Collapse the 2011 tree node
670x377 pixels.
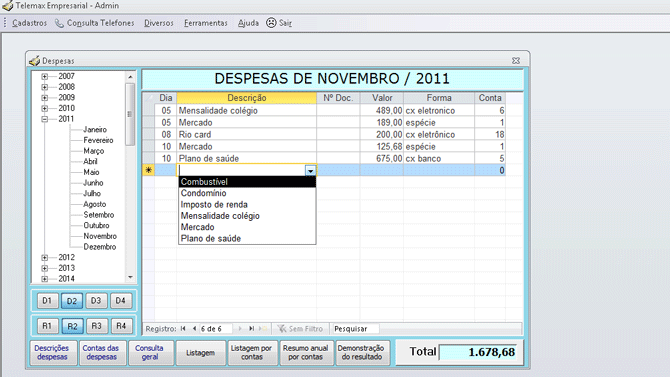coord(44,119)
